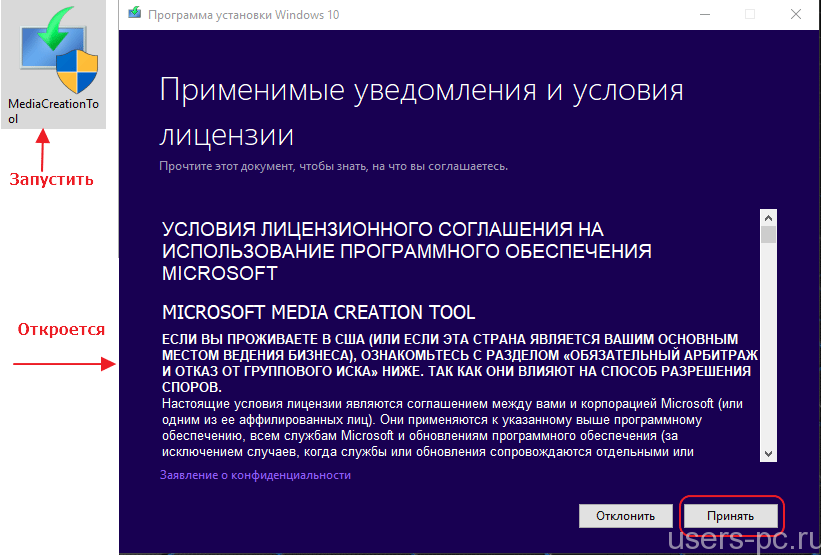Click the paragraph starting ЕСЛИ ВЫ ПРОЖИВАЕТЕ В США
Screen dimensions: 821x555
pyautogui.click(x=460, y=363)
